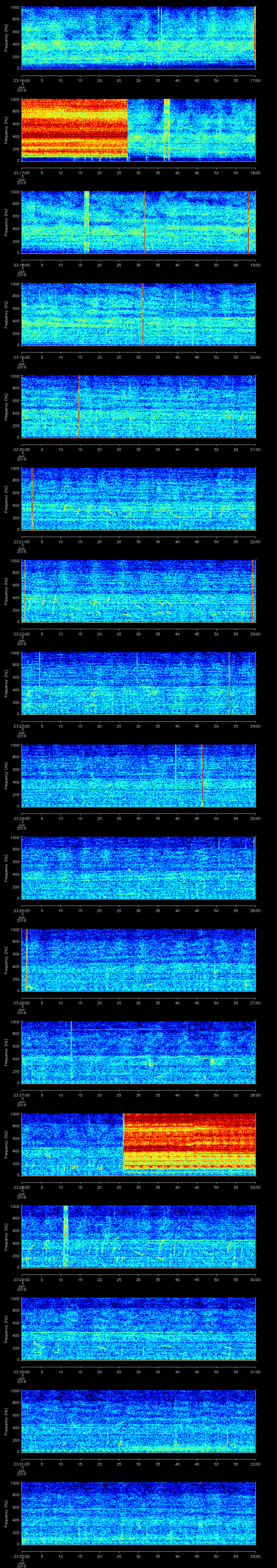277x1568 pixels.
Task: Click the spectrogram panel starting at 23:29:00
Action: click(139, 1237)
